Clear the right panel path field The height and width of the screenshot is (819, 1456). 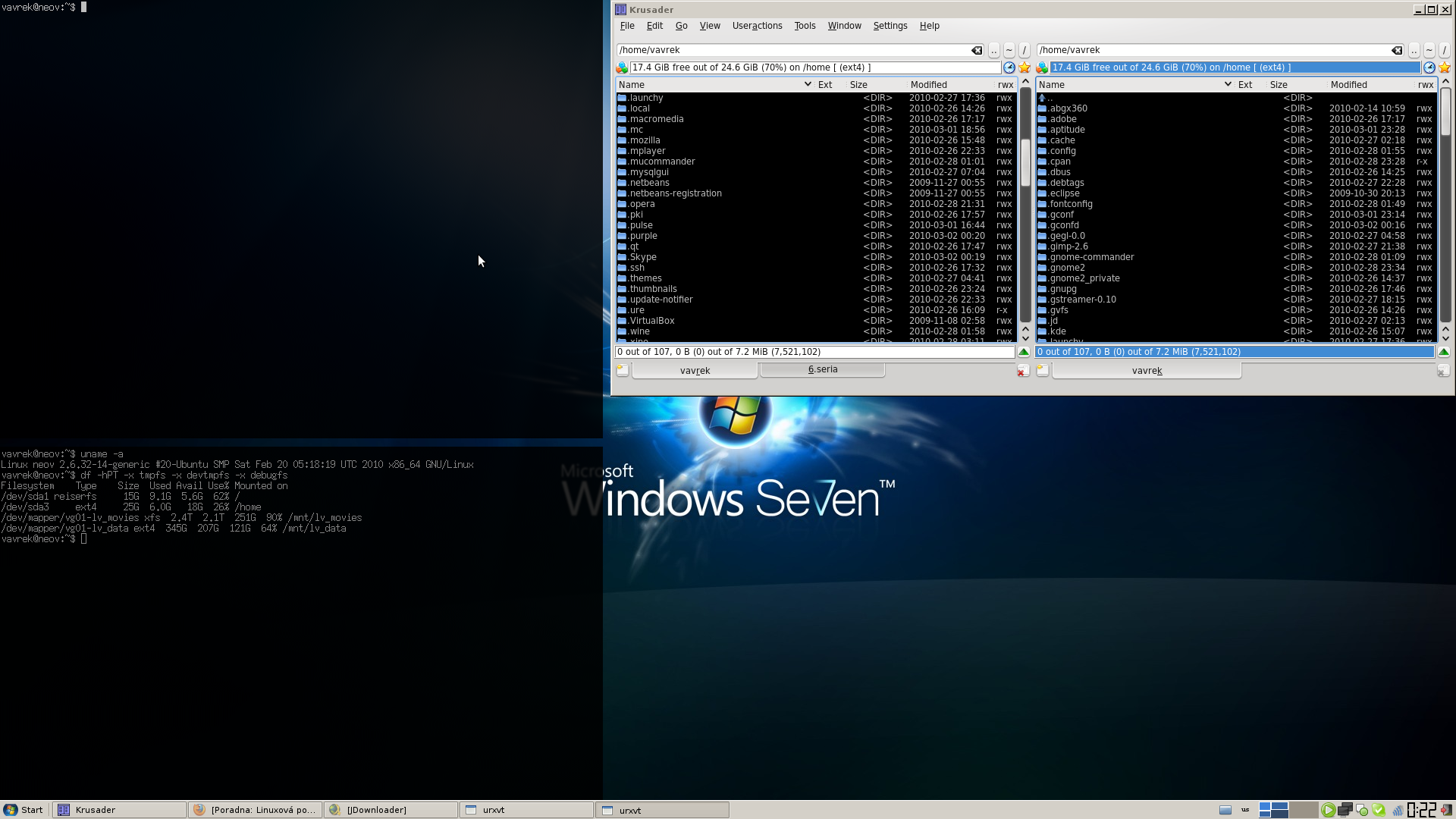tap(1397, 50)
